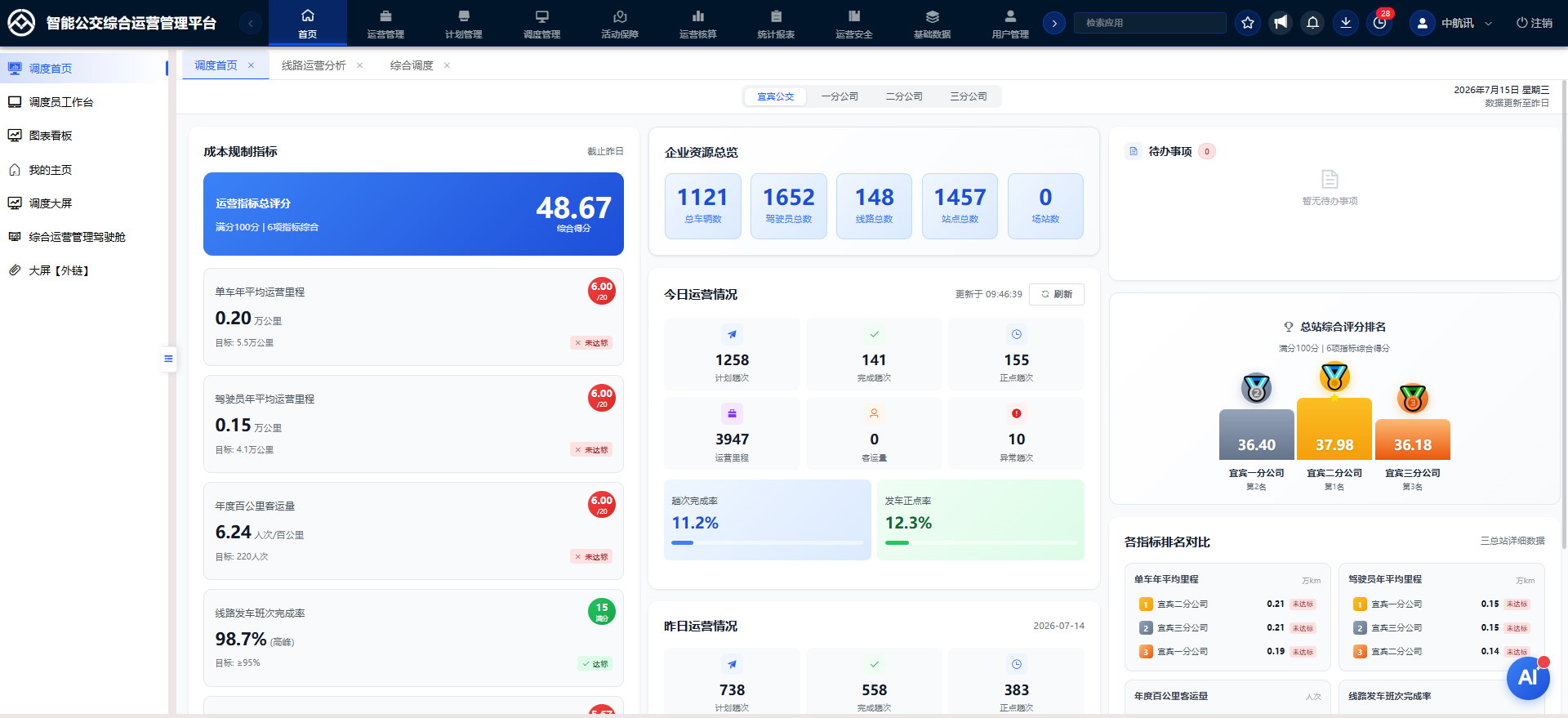
Task: Open the 大屏【外链】 external link item
Action: [84, 270]
